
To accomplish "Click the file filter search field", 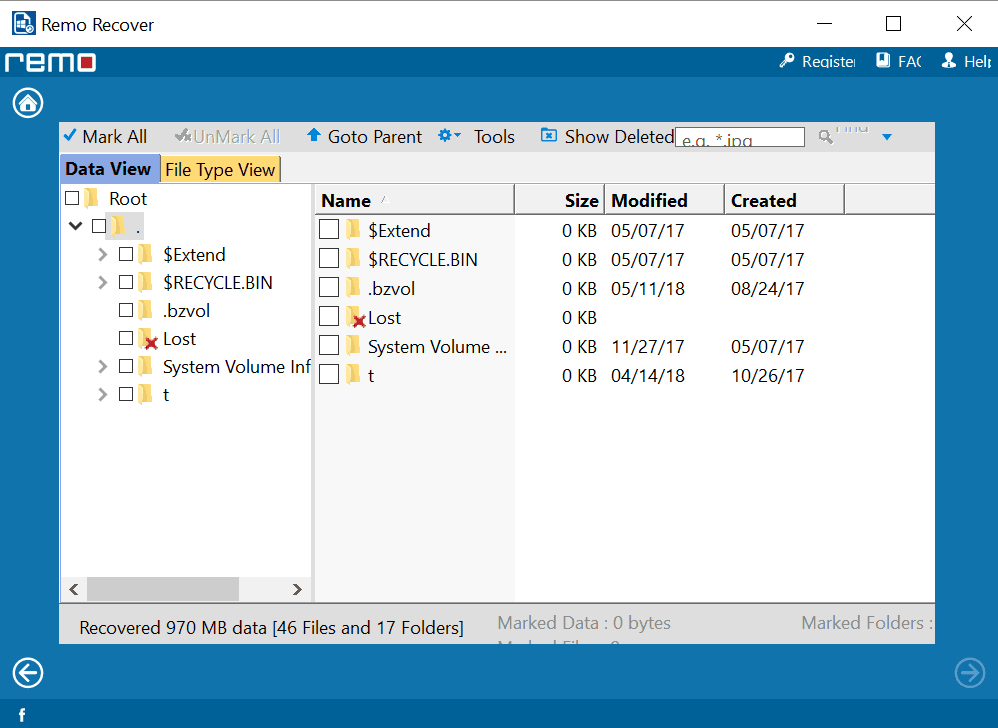I will point(740,137).
